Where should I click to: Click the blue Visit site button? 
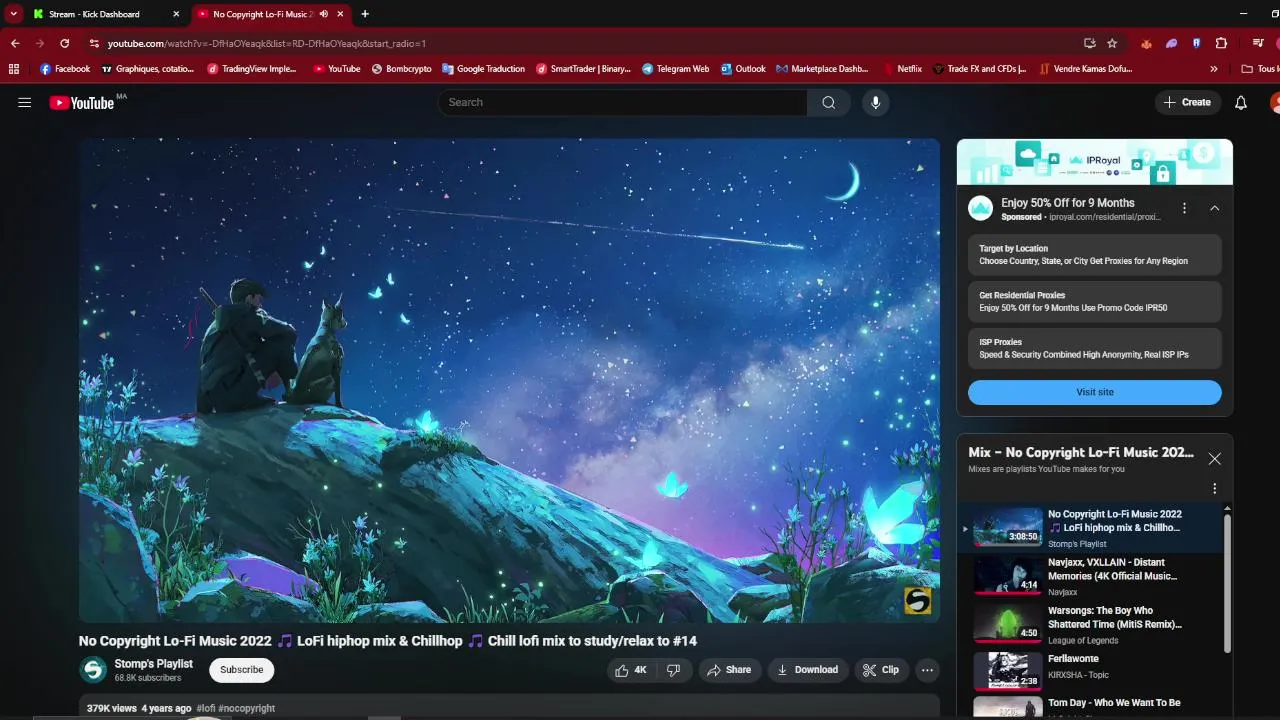pyautogui.click(x=1095, y=392)
